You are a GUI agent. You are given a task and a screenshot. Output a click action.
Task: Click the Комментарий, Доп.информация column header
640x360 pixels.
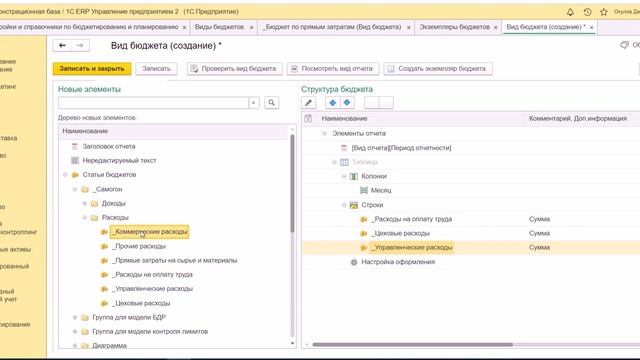(x=578, y=118)
